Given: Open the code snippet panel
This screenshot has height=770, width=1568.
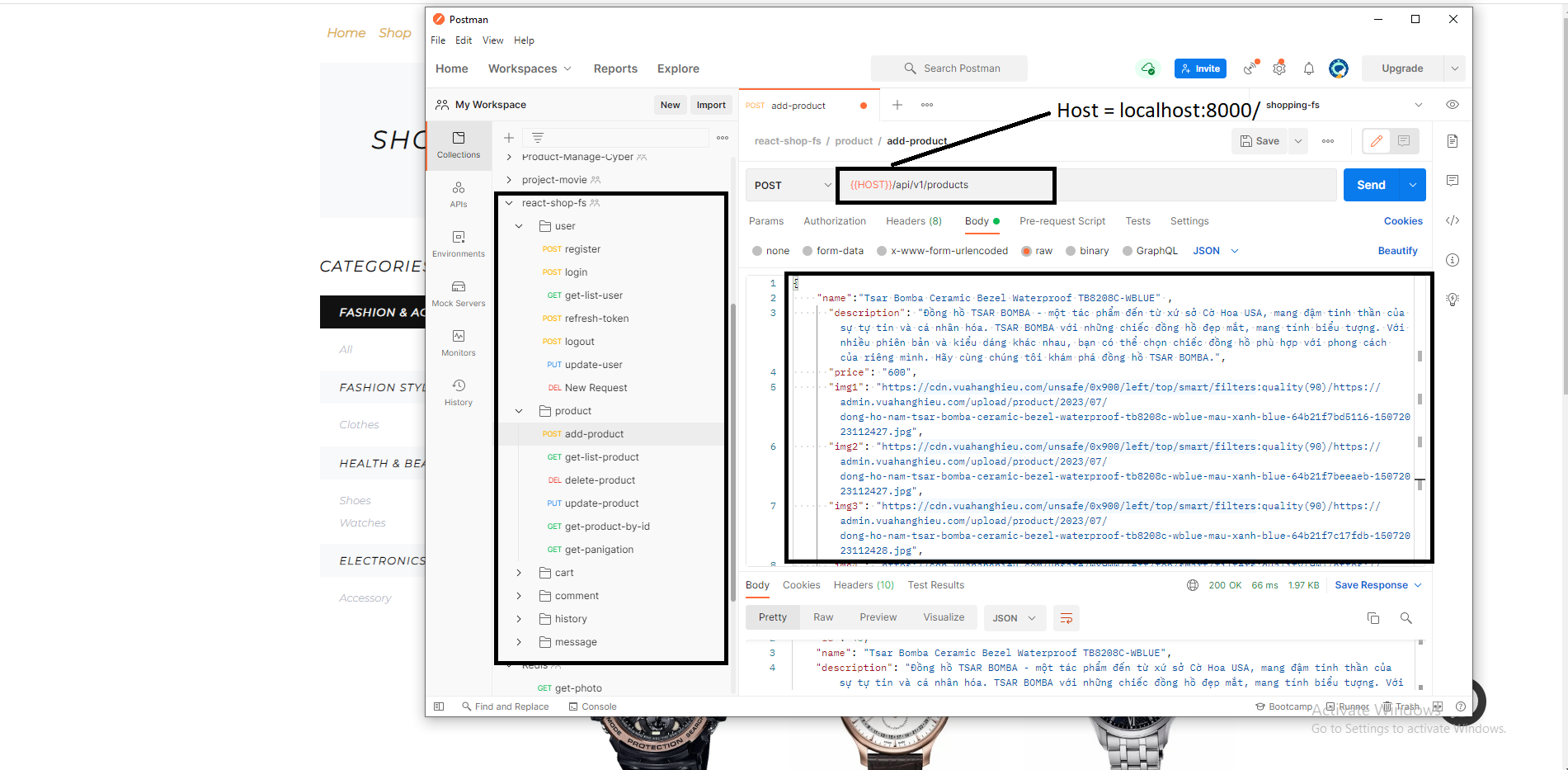Looking at the screenshot, I should 1453,220.
